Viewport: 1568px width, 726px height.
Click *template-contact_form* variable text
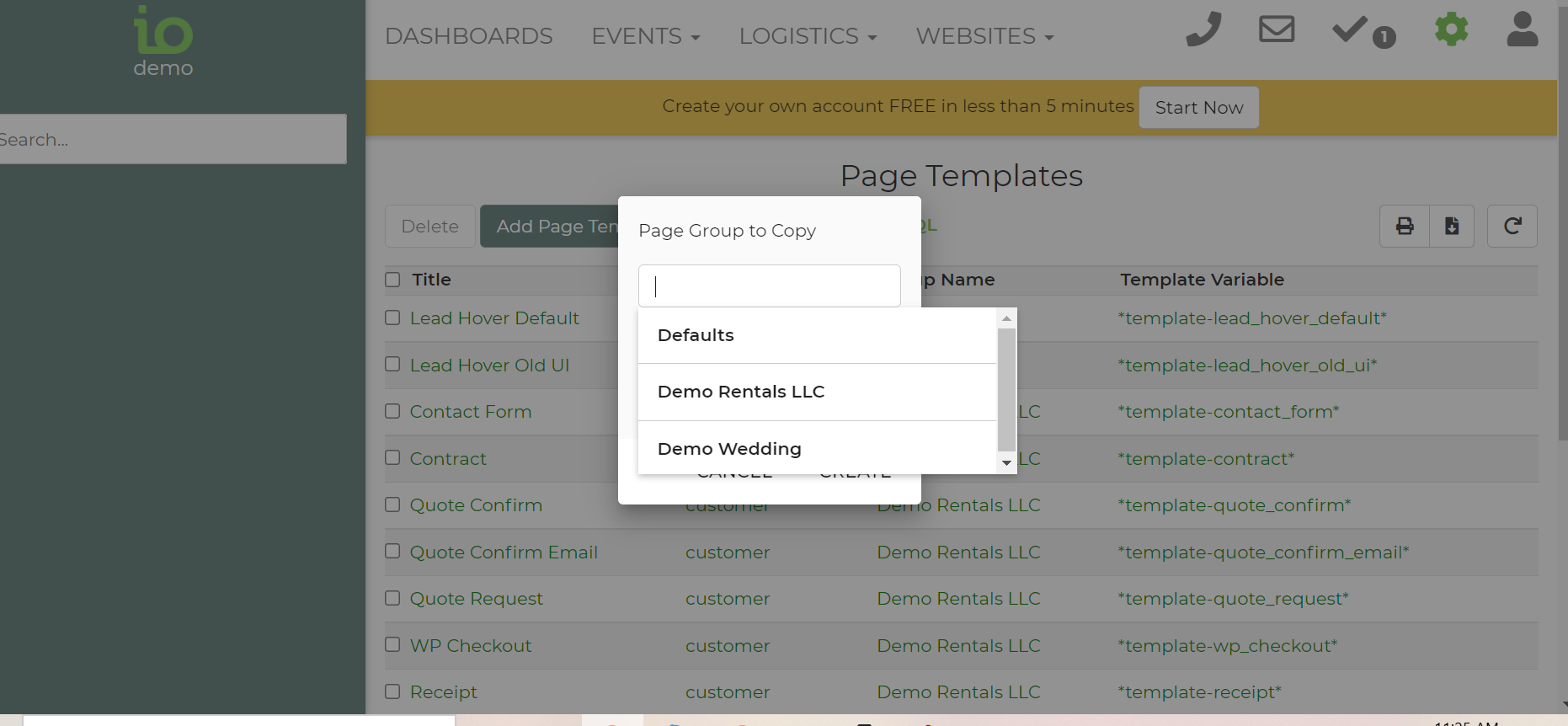(x=1228, y=412)
